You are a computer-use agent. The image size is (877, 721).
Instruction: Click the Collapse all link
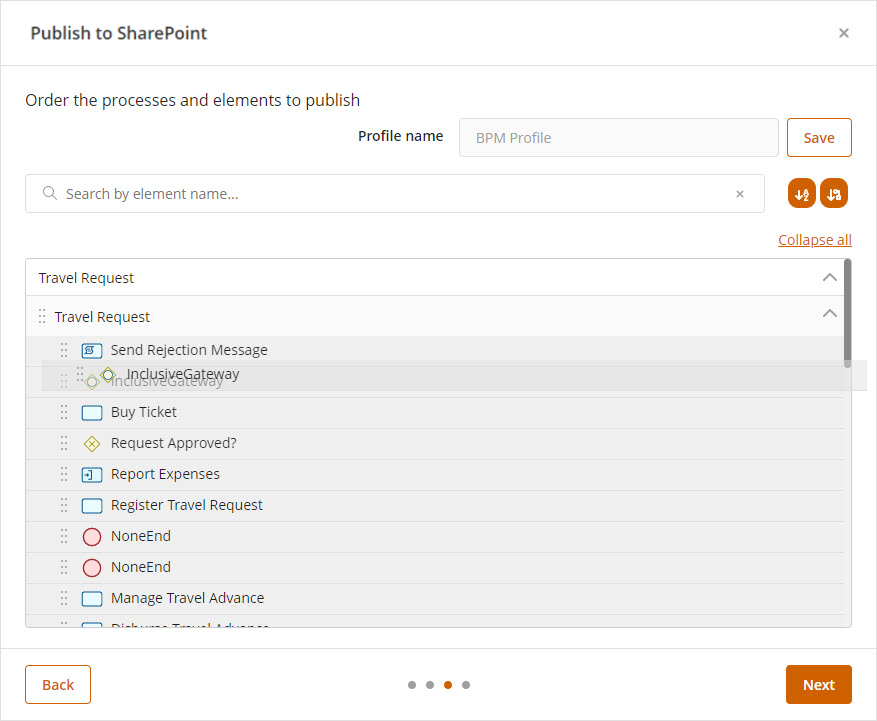coord(814,240)
